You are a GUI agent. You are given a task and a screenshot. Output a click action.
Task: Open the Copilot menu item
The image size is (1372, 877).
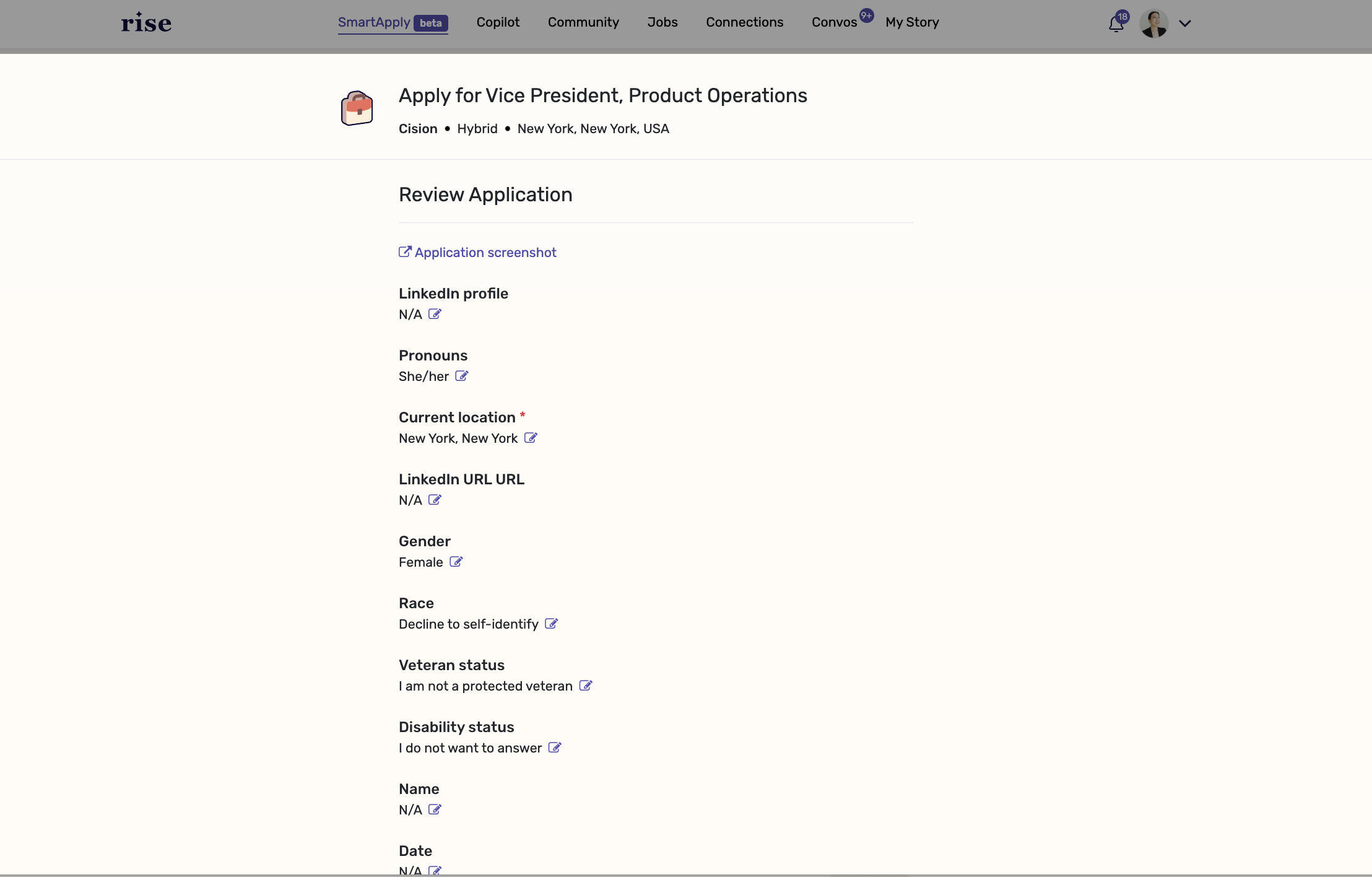click(498, 22)
